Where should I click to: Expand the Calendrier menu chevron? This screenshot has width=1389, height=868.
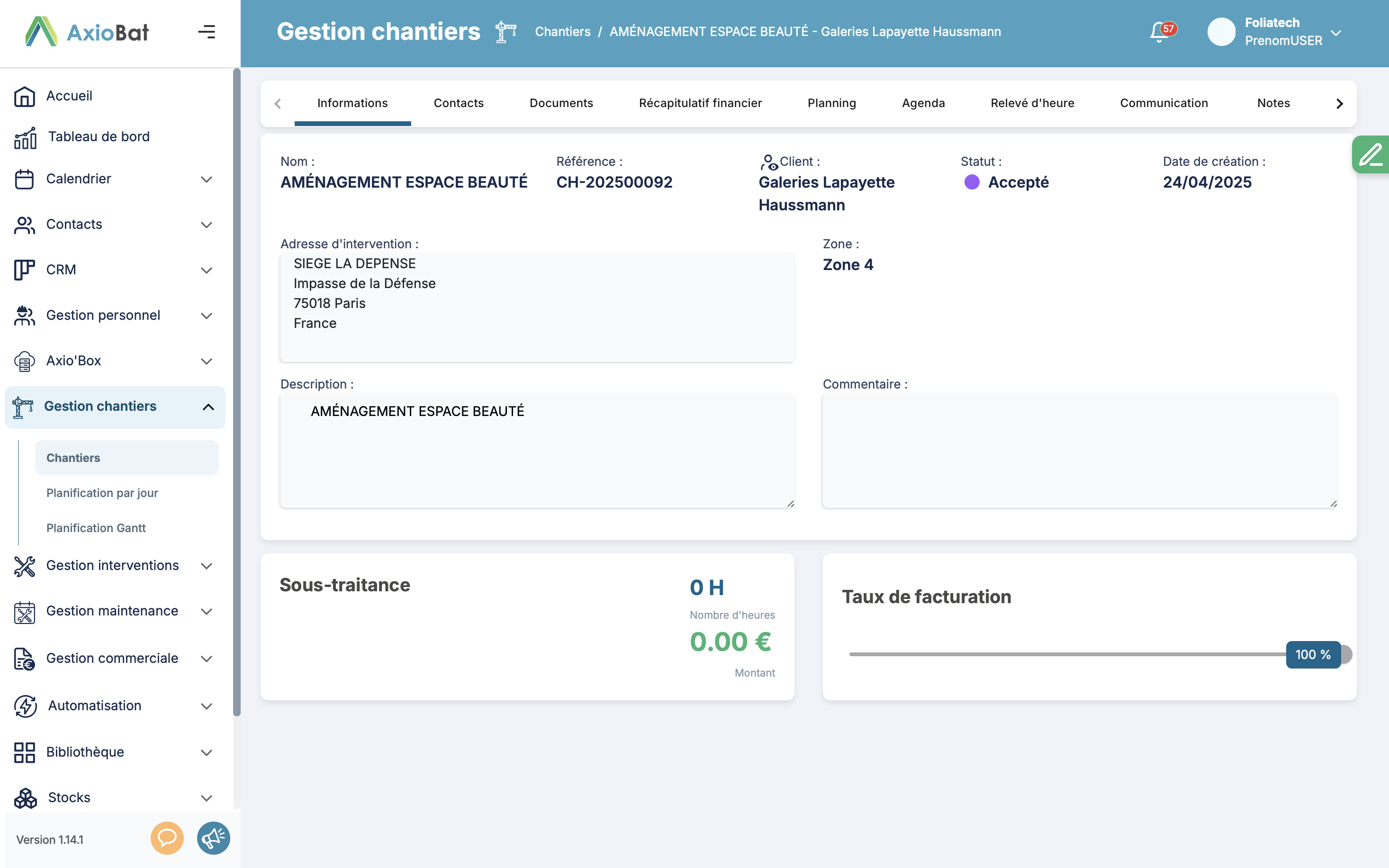point(207,179)
